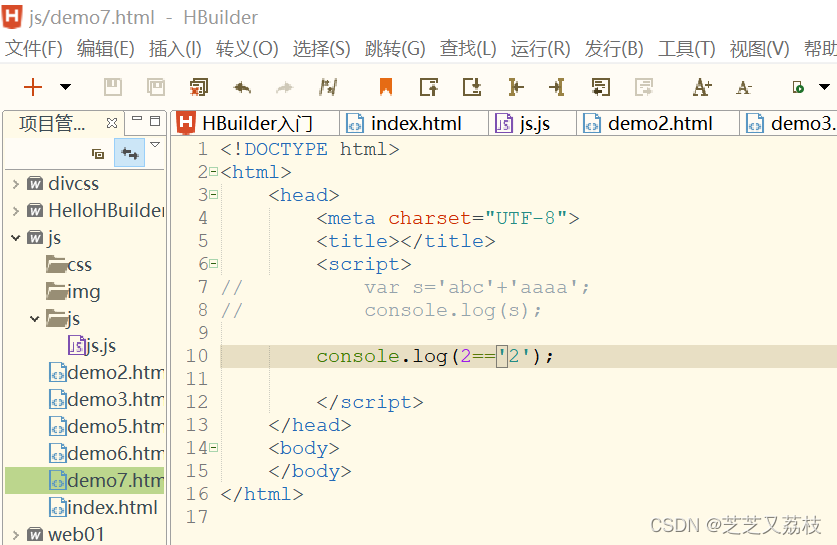Switch to the demo3 editor tab
This screenshot has width=837, height=545.
tap(789, 123)
